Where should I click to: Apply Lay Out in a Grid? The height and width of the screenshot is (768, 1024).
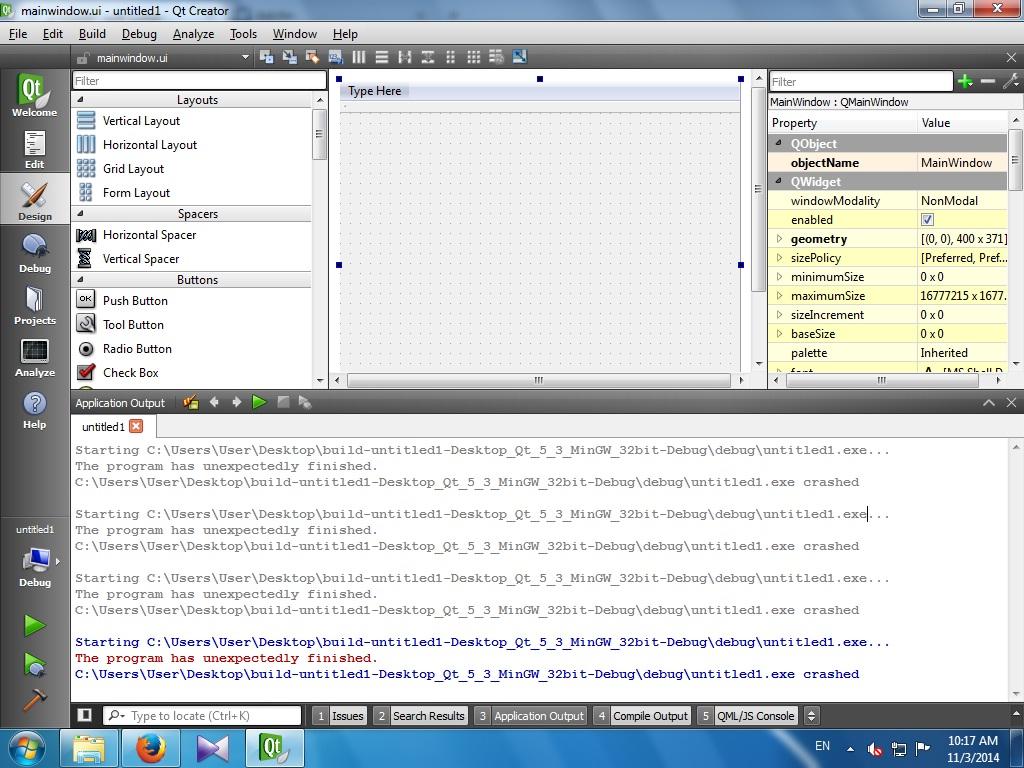[x=473, y=57]
